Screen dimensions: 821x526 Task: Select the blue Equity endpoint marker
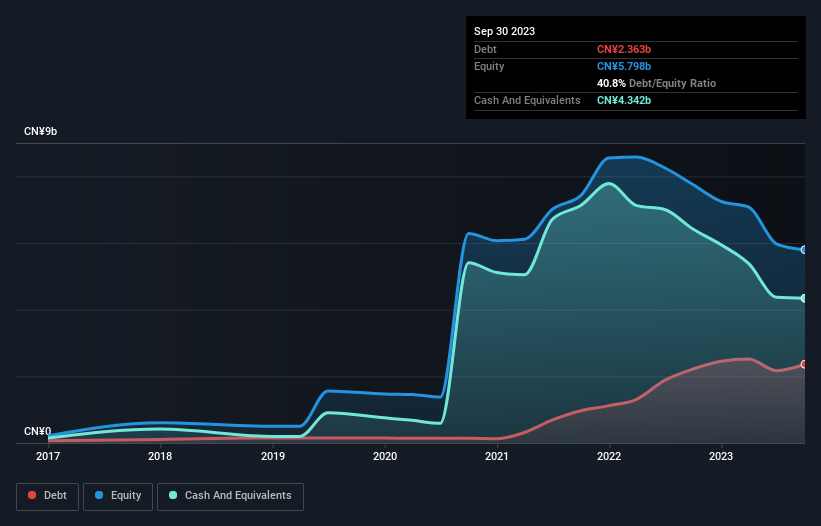point(804,250)
